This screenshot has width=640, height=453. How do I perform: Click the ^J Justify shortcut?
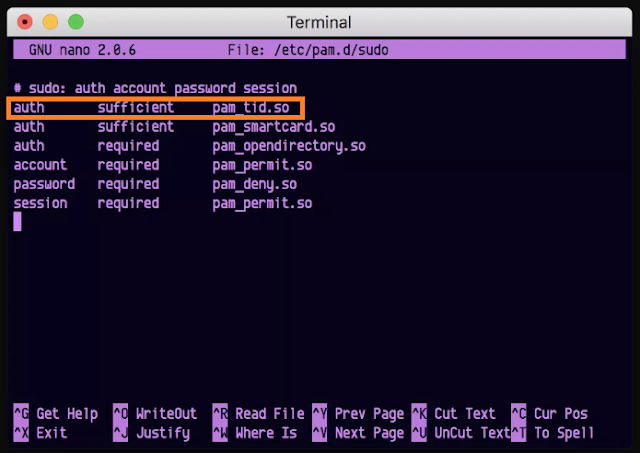pyautogui.click(x=151, y=433)
